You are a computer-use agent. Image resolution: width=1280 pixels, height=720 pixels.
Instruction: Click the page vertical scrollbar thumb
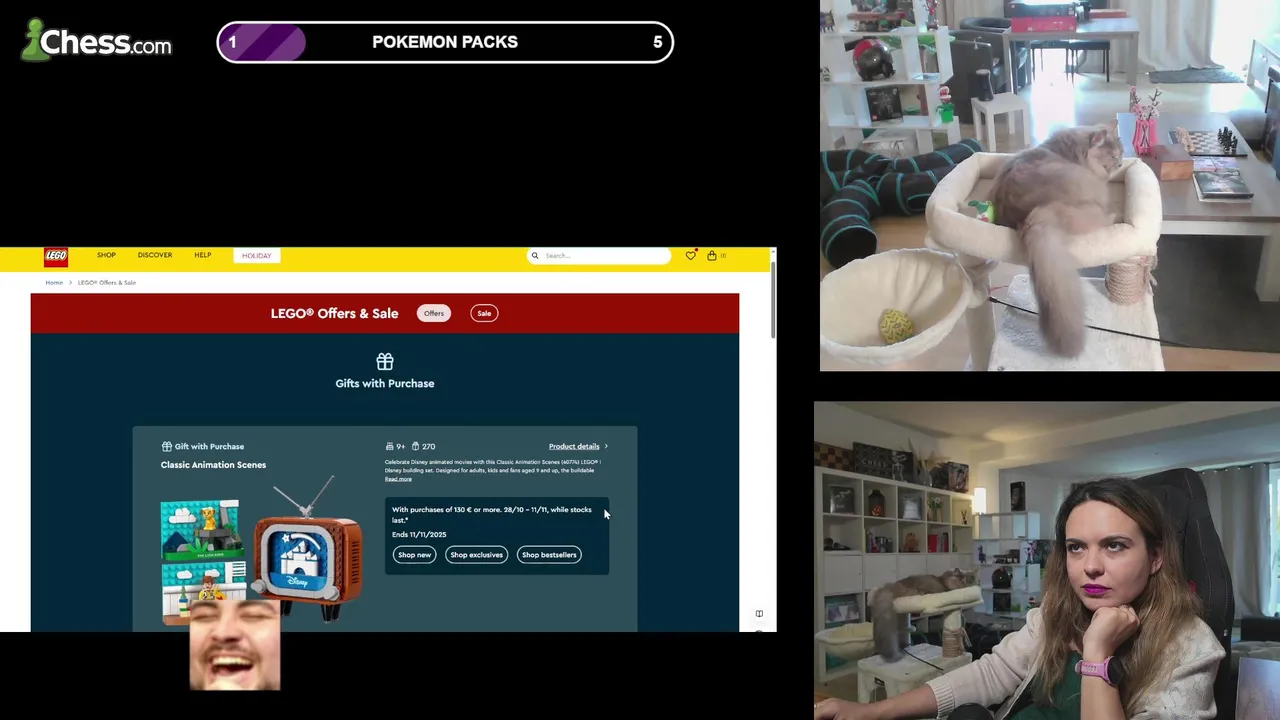[x=773, y=300]
